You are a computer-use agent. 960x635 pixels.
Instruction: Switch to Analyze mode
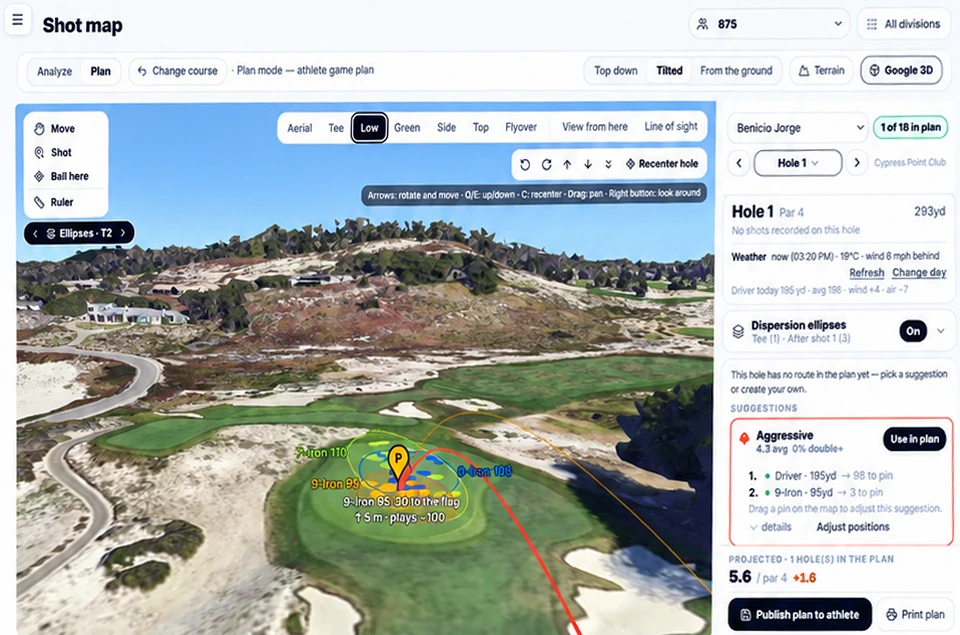click(54, 72)
